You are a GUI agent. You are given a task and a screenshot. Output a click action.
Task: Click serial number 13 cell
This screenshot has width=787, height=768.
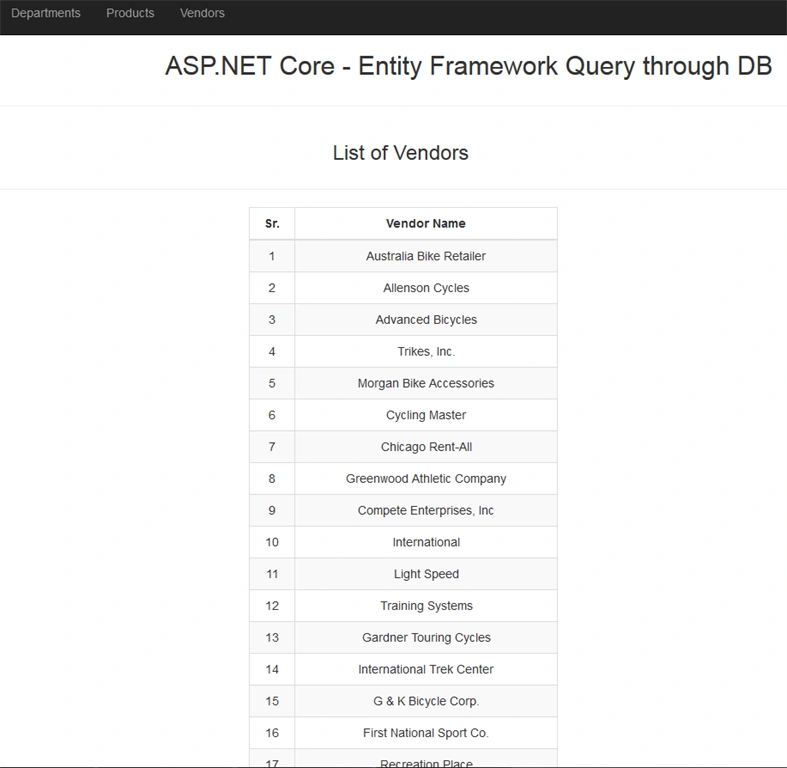pyautogui.click(x=272, y=637)
